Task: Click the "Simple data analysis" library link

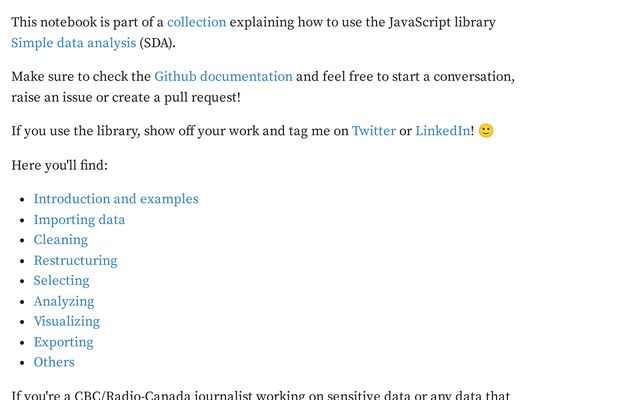Action: click(73, 42)
